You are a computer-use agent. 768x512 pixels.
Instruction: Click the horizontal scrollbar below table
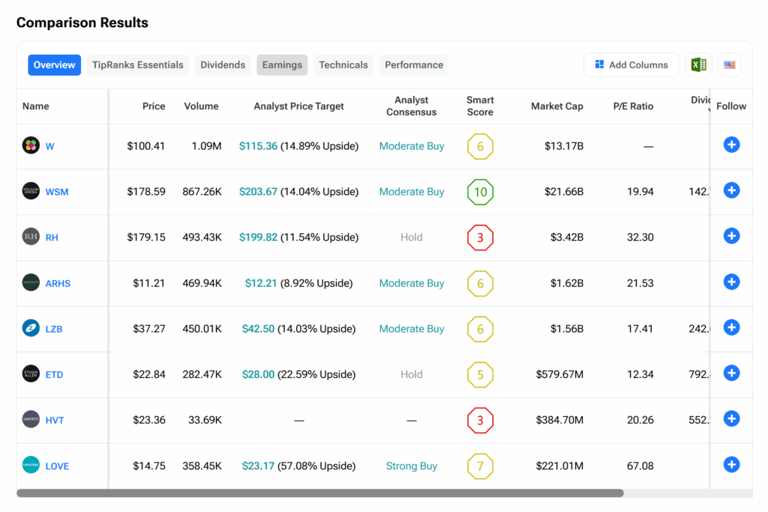(320, 493)
